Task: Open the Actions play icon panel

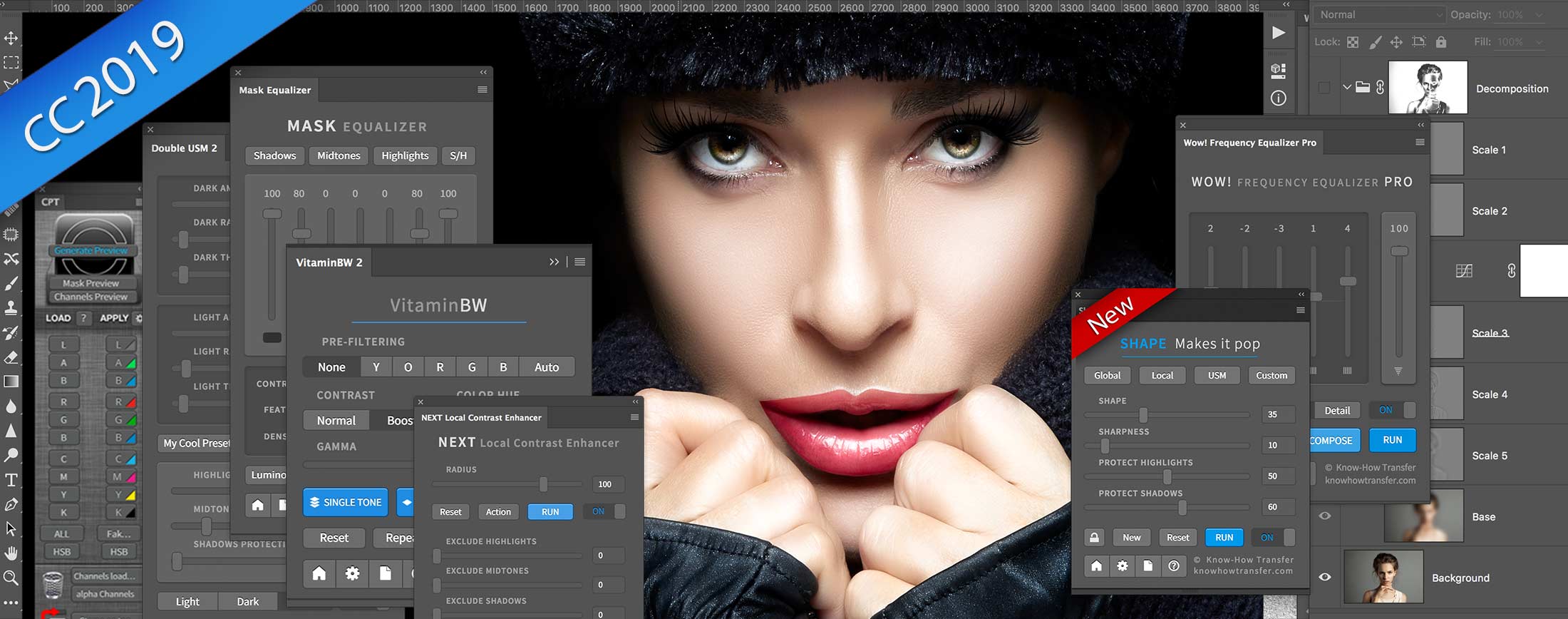Action: pyautogui.click(x=1279, y=33)
